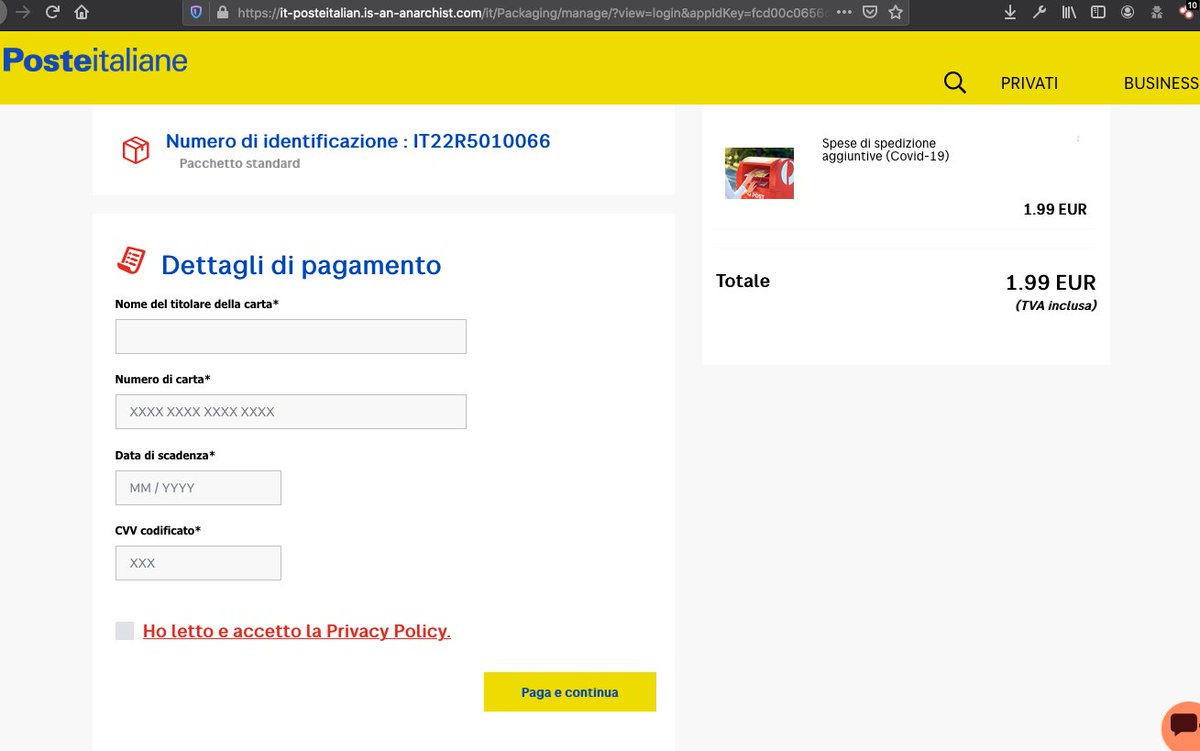Tick the Privacy Policy acceptance checkbox

tap(124, 630)
